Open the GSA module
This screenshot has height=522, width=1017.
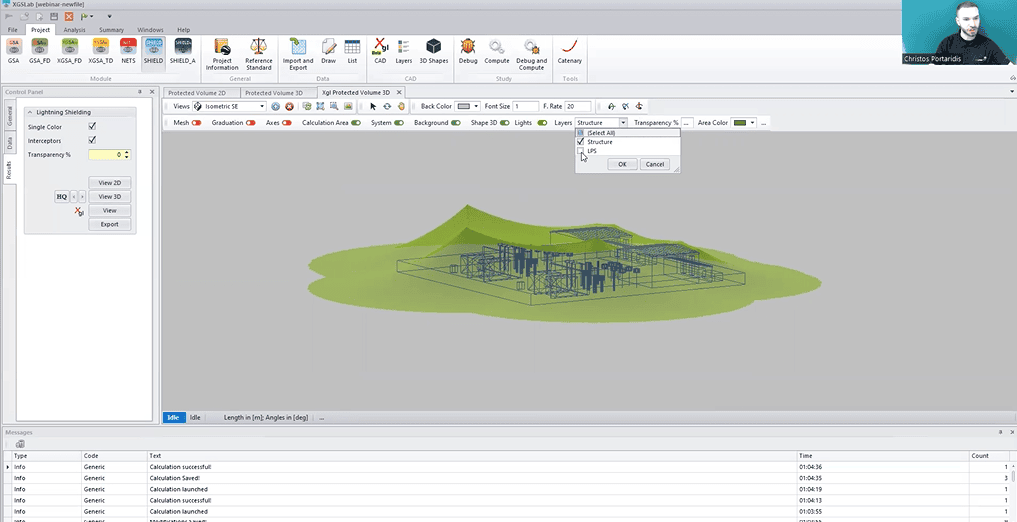[x=14, y=51]
